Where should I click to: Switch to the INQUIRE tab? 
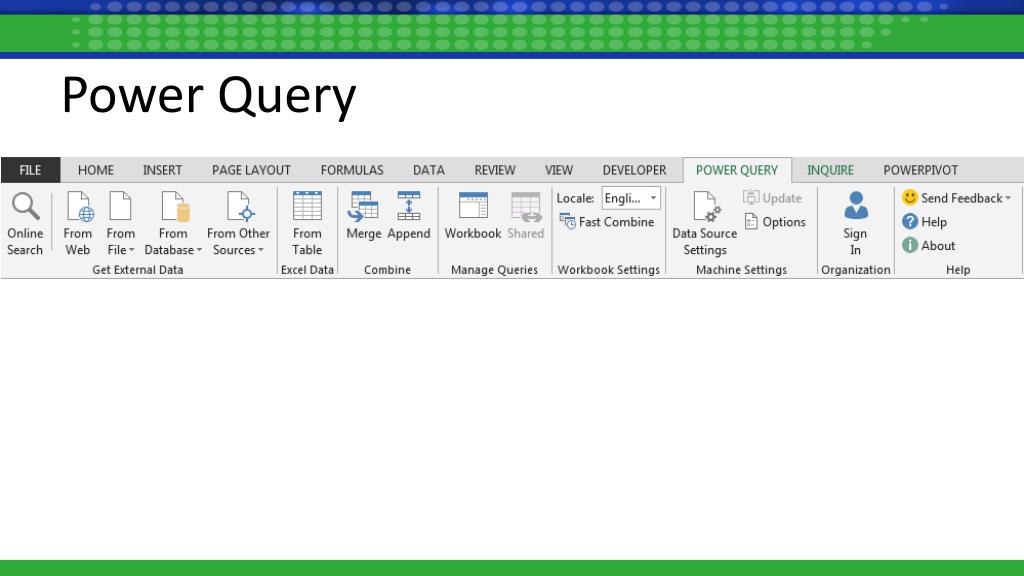830,170
